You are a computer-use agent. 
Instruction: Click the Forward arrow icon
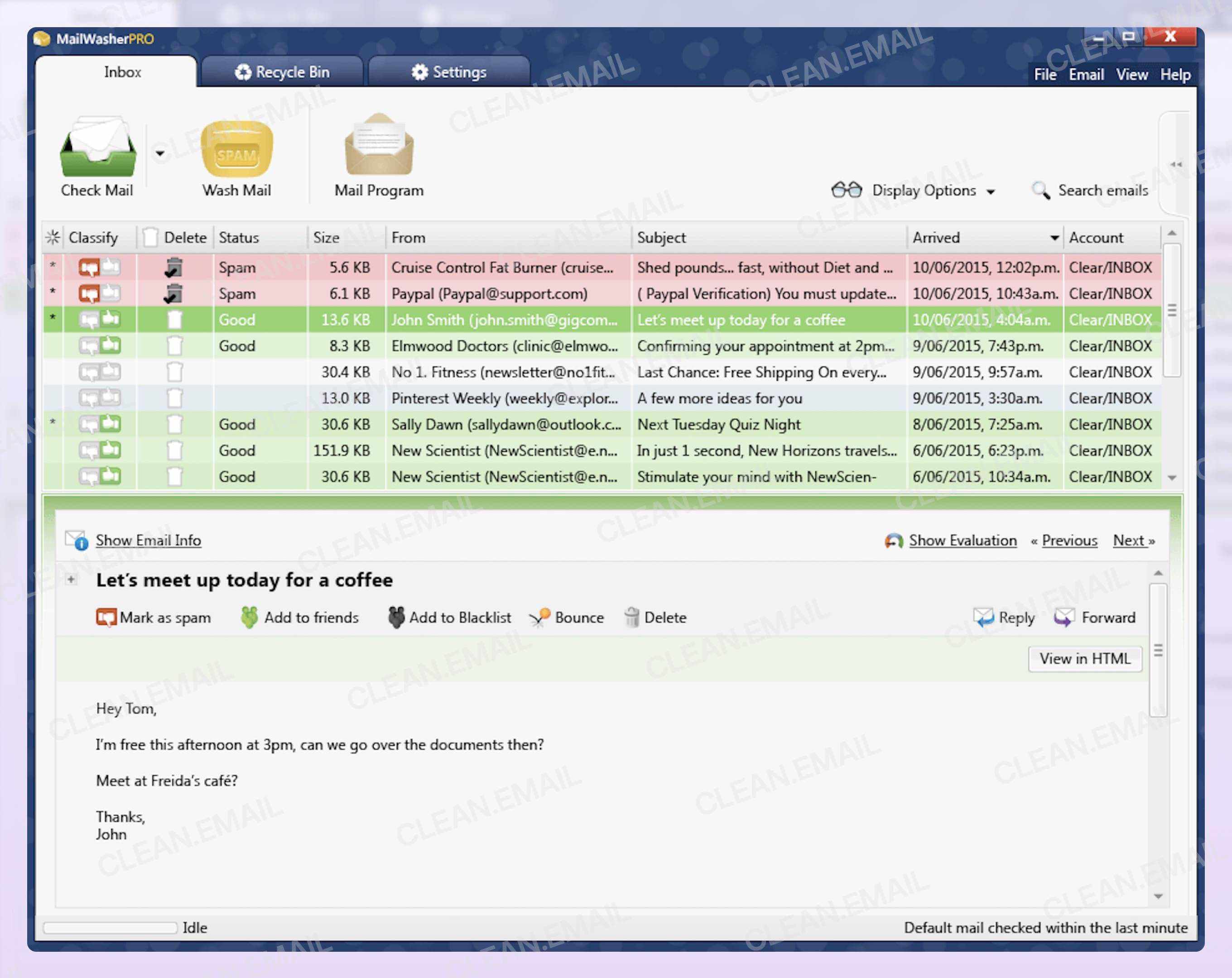click(1064, 618)
